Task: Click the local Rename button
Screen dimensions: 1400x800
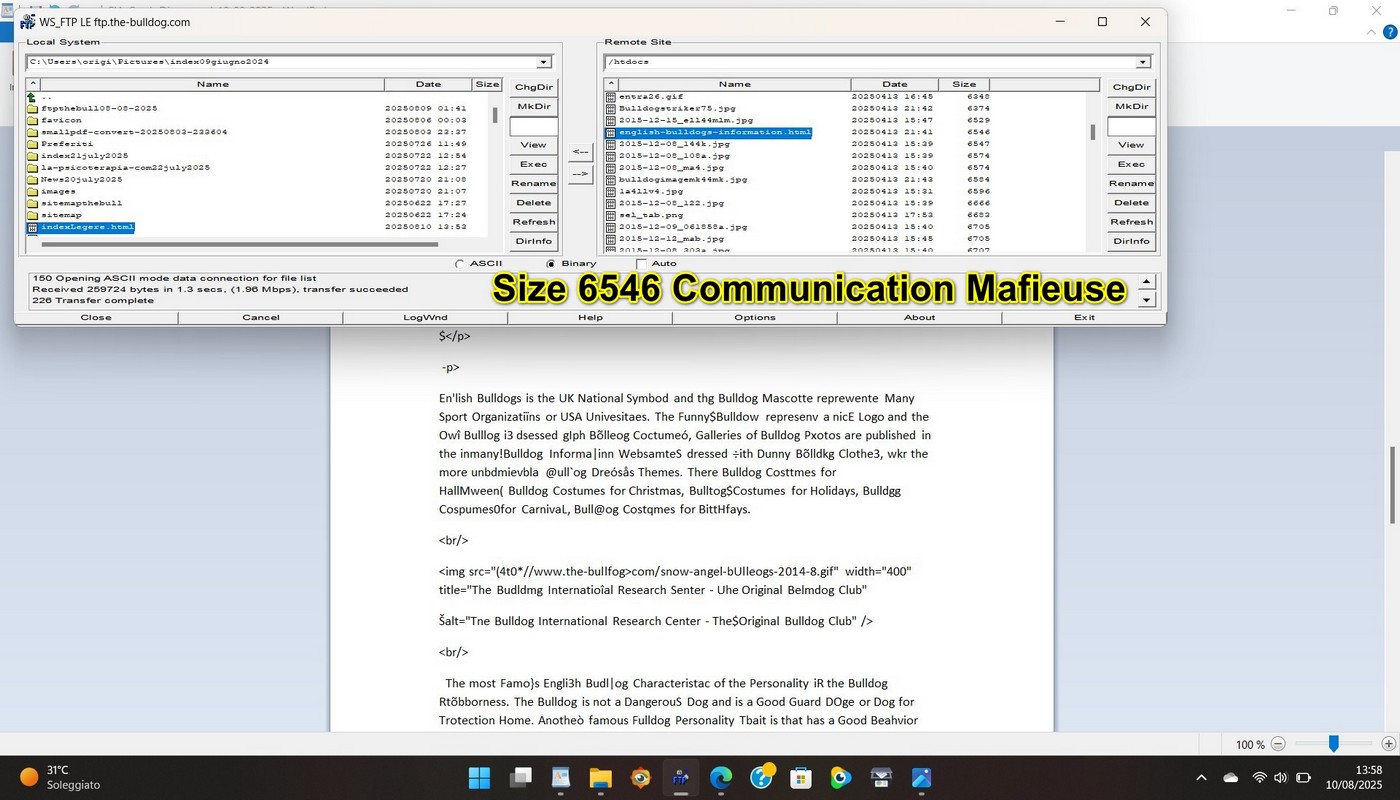Action: click(534, 183)
